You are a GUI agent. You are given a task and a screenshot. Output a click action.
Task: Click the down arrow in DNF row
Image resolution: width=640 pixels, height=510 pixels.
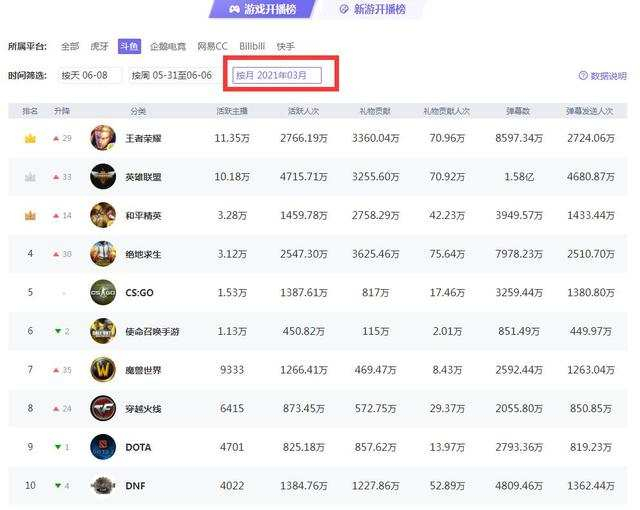point(58,486)
